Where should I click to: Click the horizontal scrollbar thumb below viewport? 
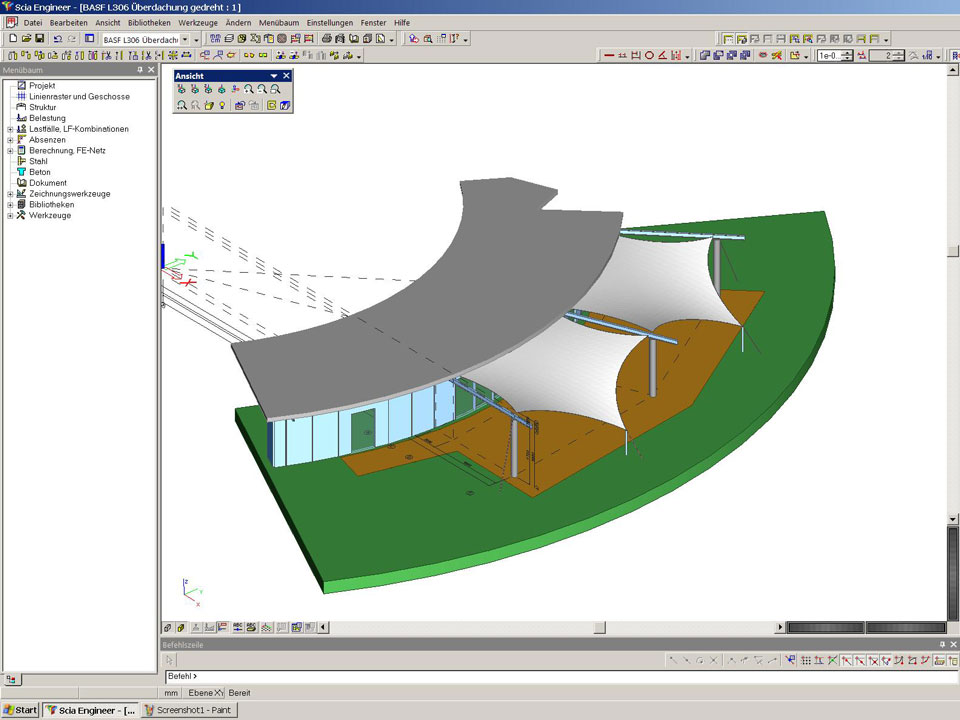tap(599, 628)
